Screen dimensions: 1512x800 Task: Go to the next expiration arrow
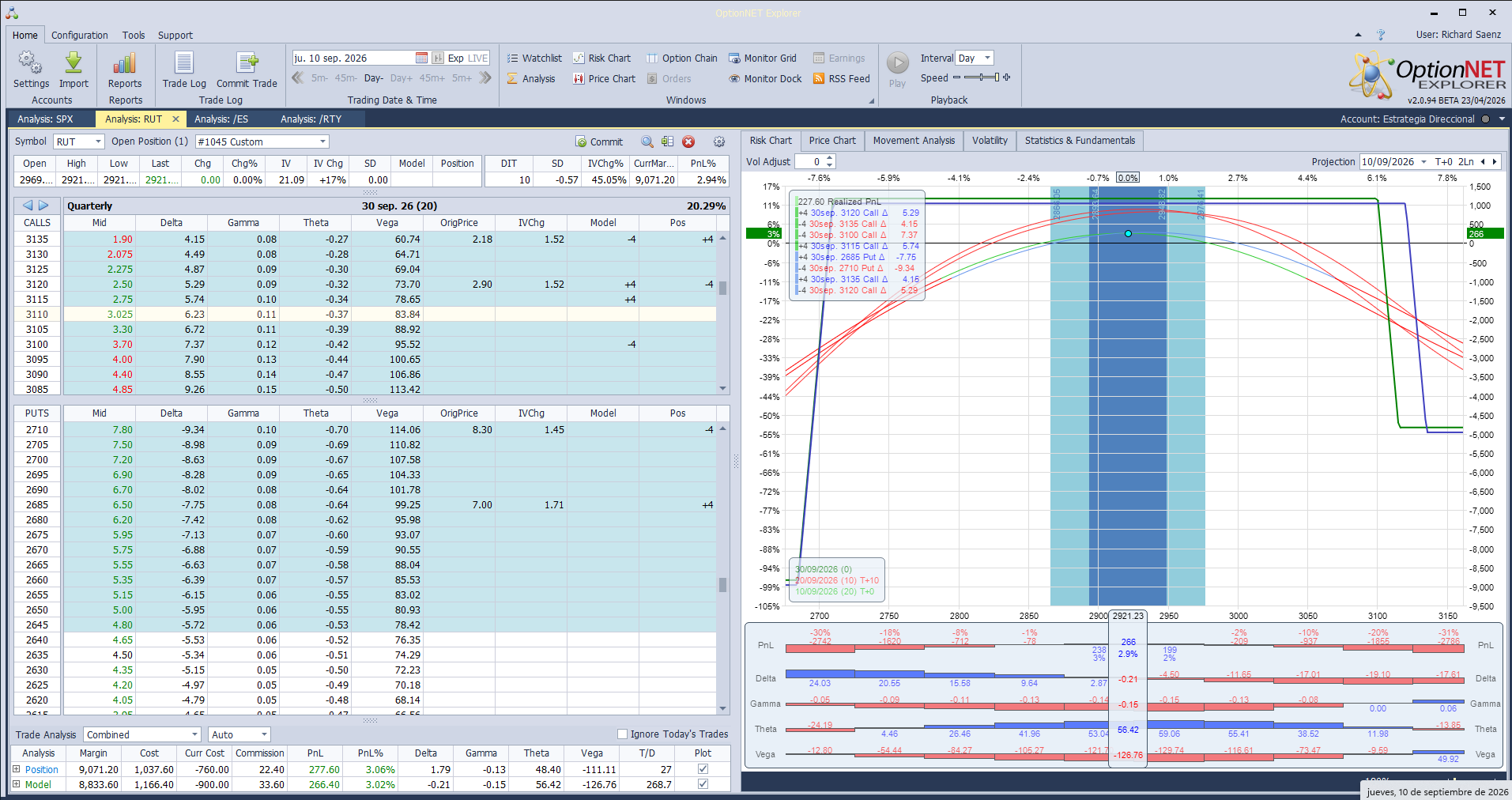tap(43, 206)
